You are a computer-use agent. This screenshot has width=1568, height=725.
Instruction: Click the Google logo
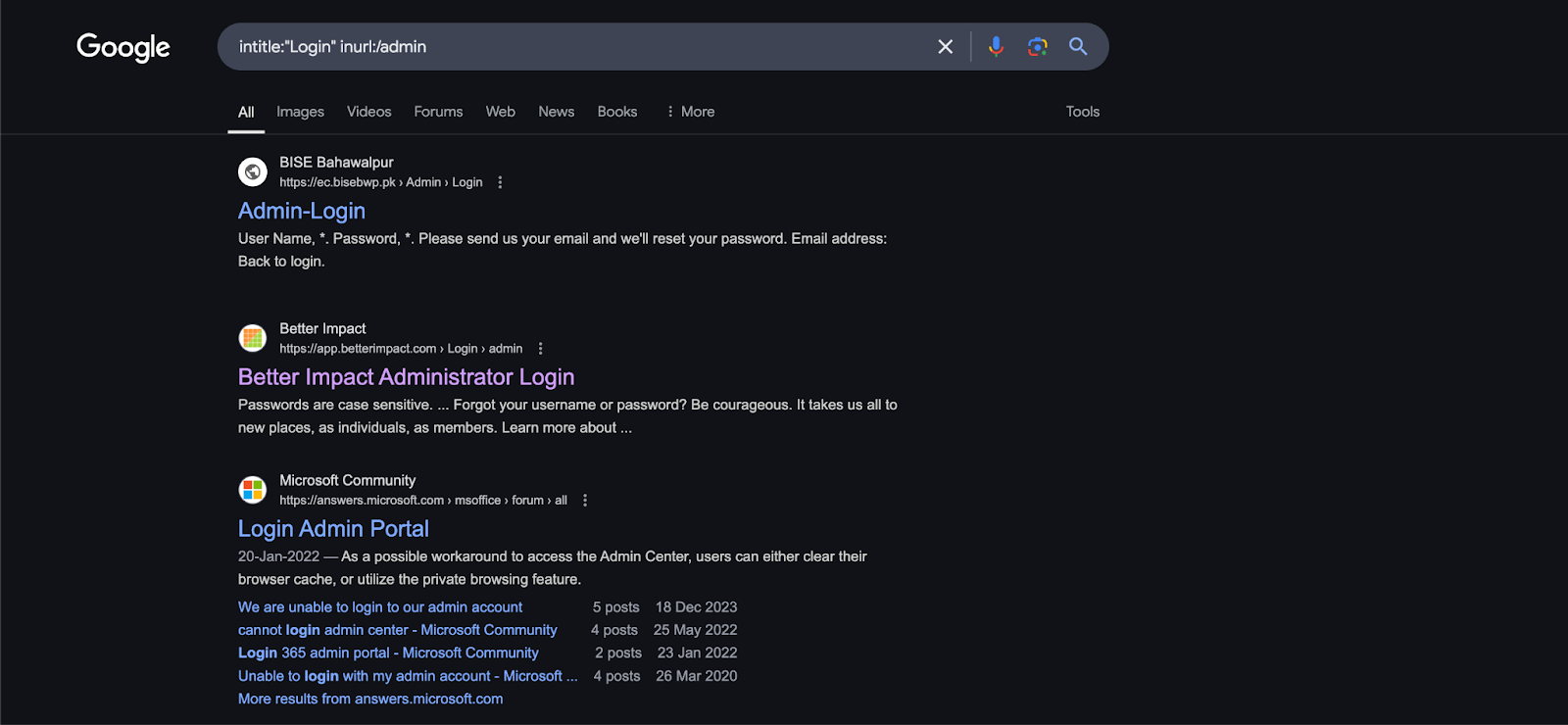coord(123,47)
